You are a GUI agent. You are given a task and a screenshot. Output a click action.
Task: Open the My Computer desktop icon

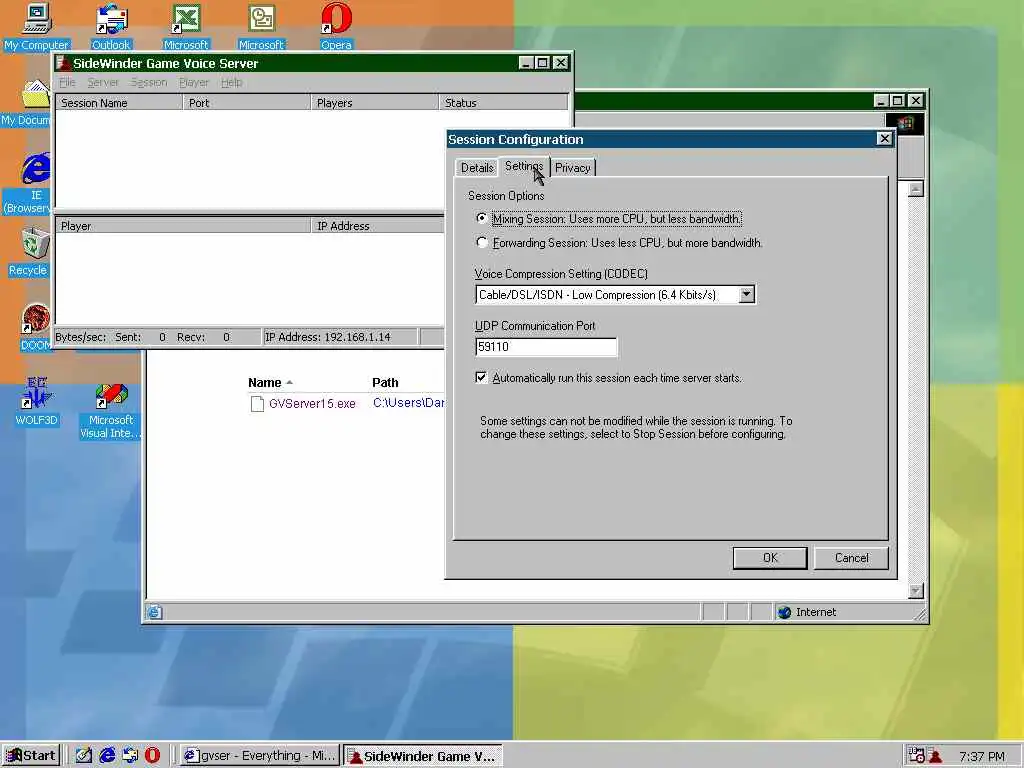click(36, 26)
